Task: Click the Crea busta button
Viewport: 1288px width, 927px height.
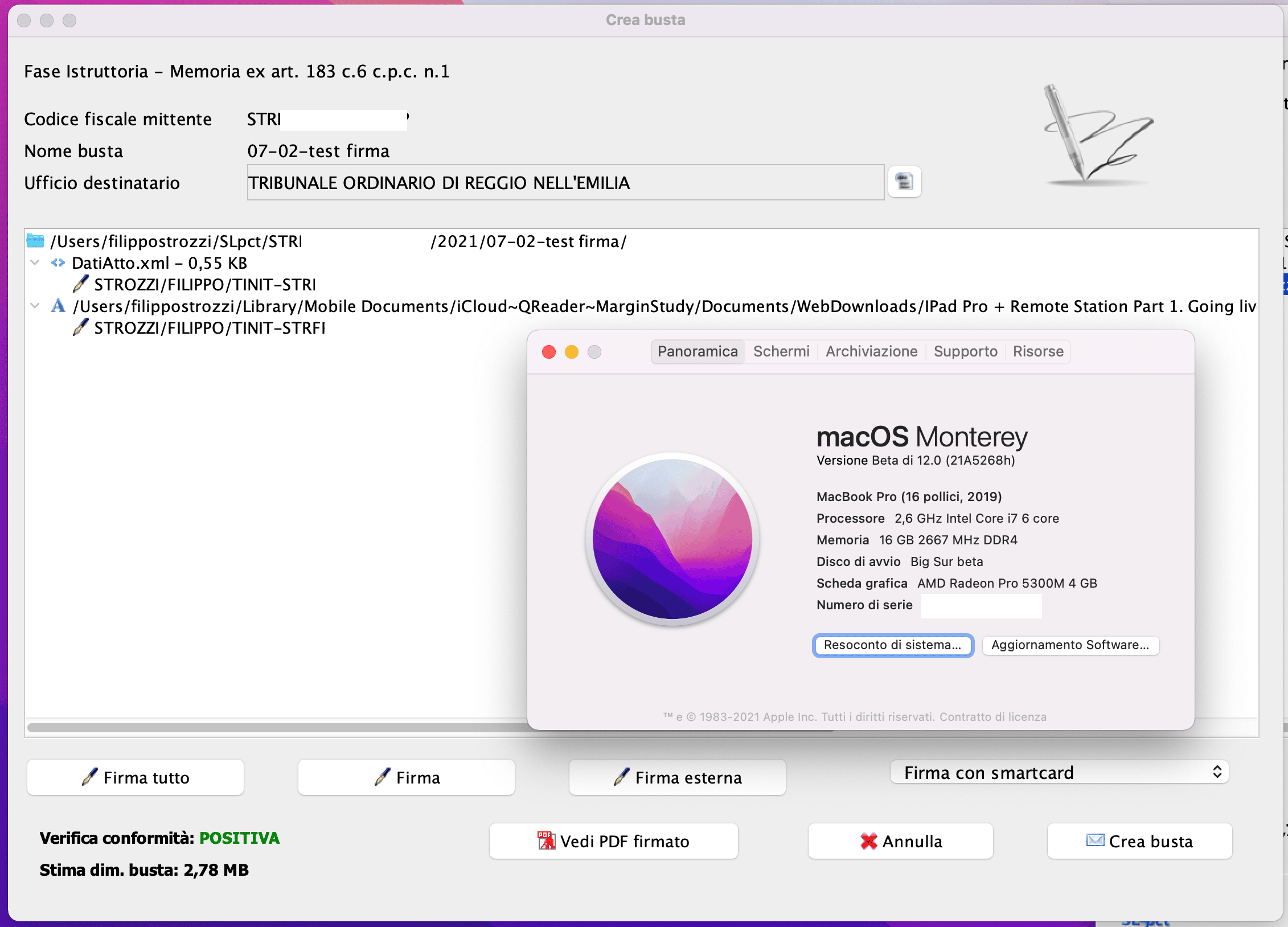Action: (x=1140, y=841)
